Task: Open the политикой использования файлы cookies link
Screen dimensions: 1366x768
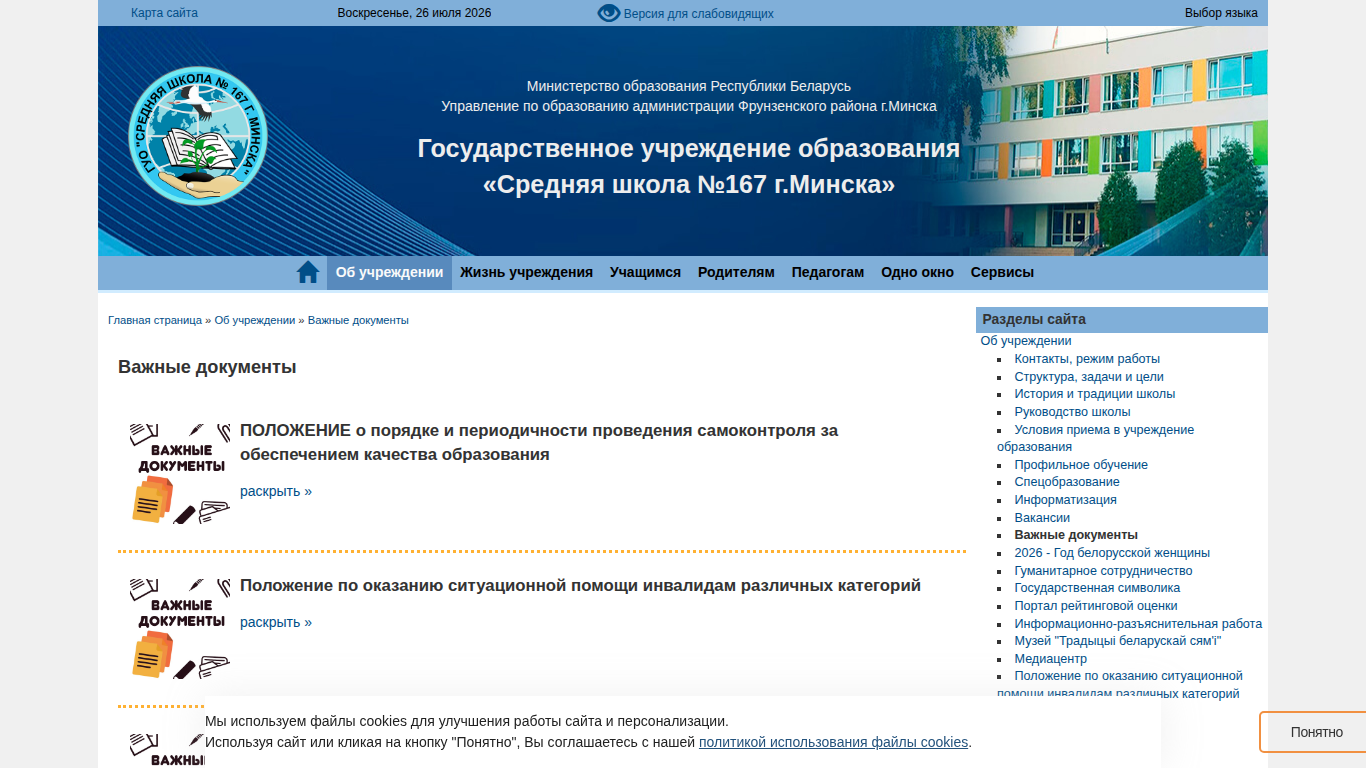Action: (x=833, y=742)
